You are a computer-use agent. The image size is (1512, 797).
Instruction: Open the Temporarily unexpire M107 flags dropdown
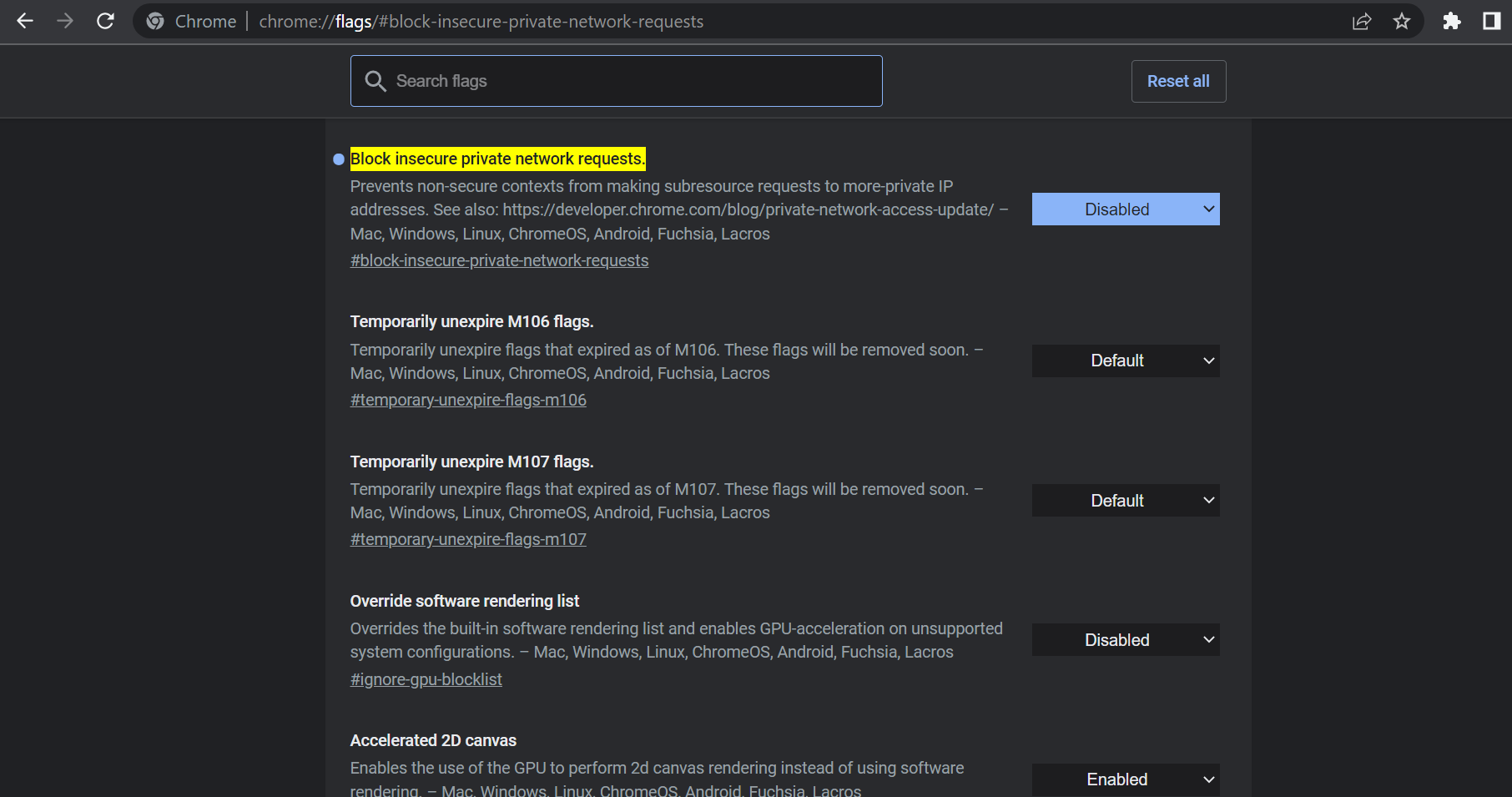pyautogui.click(x=1126, y=501)
